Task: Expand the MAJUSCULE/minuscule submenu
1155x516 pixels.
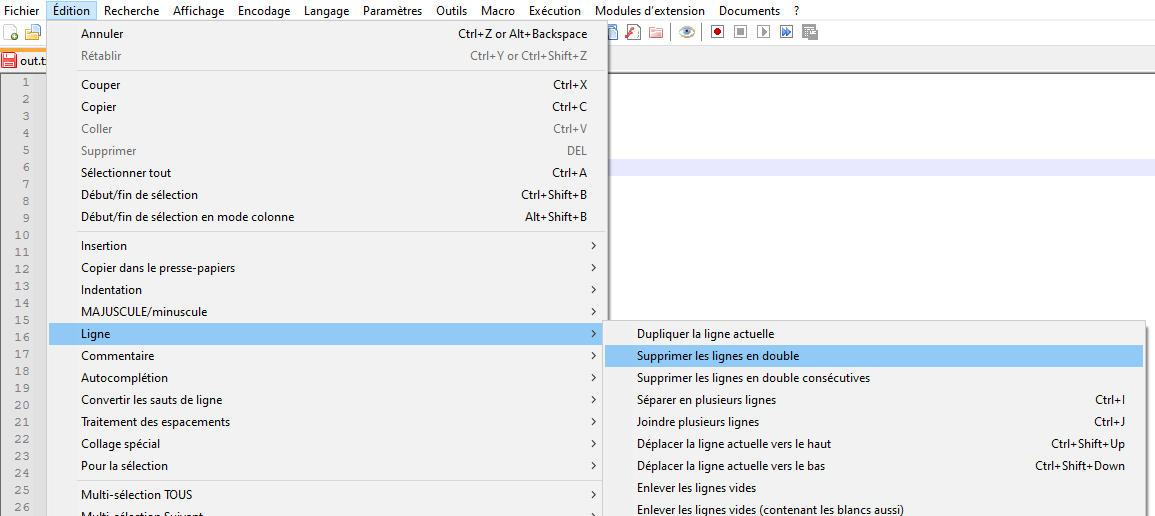Action: (328, 312)
